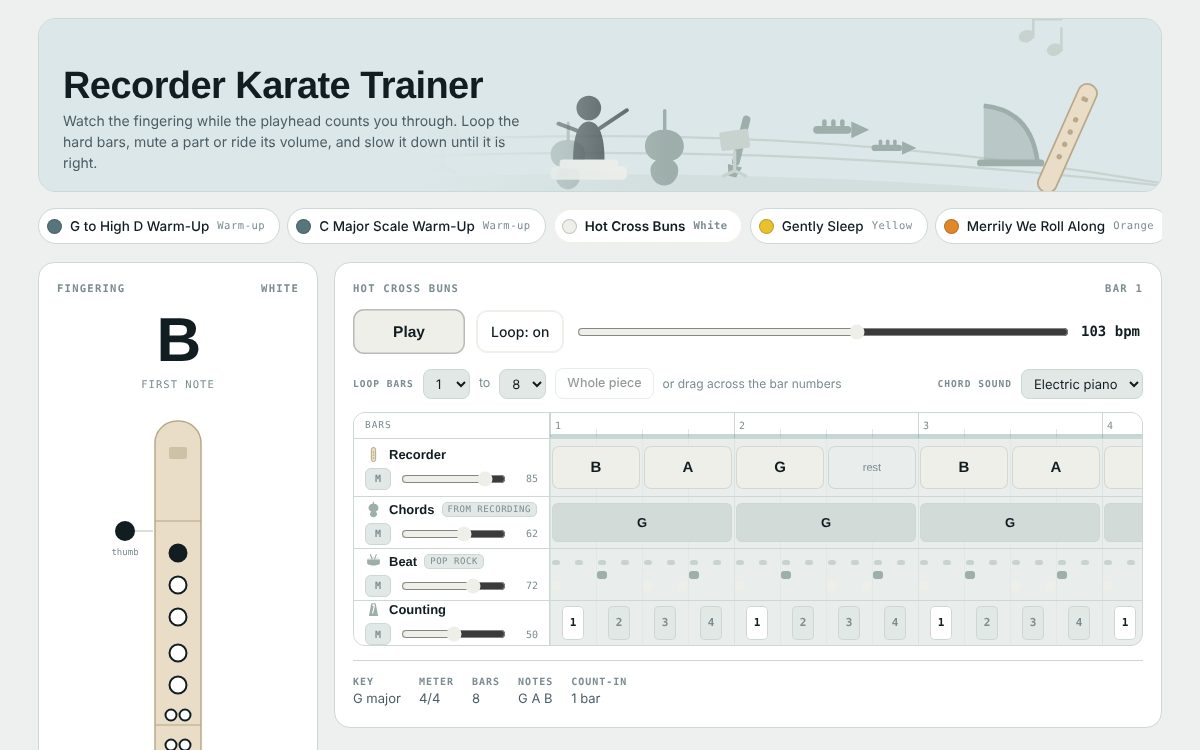The image size is (1200, 750).
Task: Toggle the Loop: on button
Action: click(x=520, y=332)
